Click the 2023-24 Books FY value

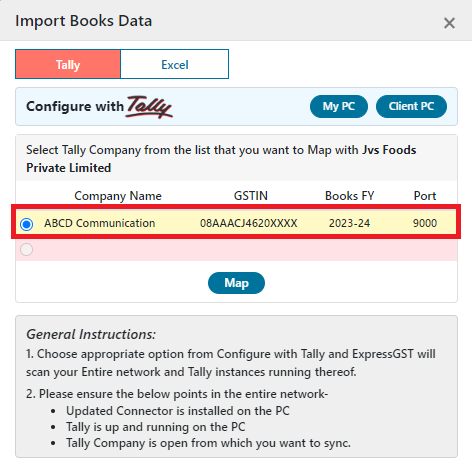(349, 223)
